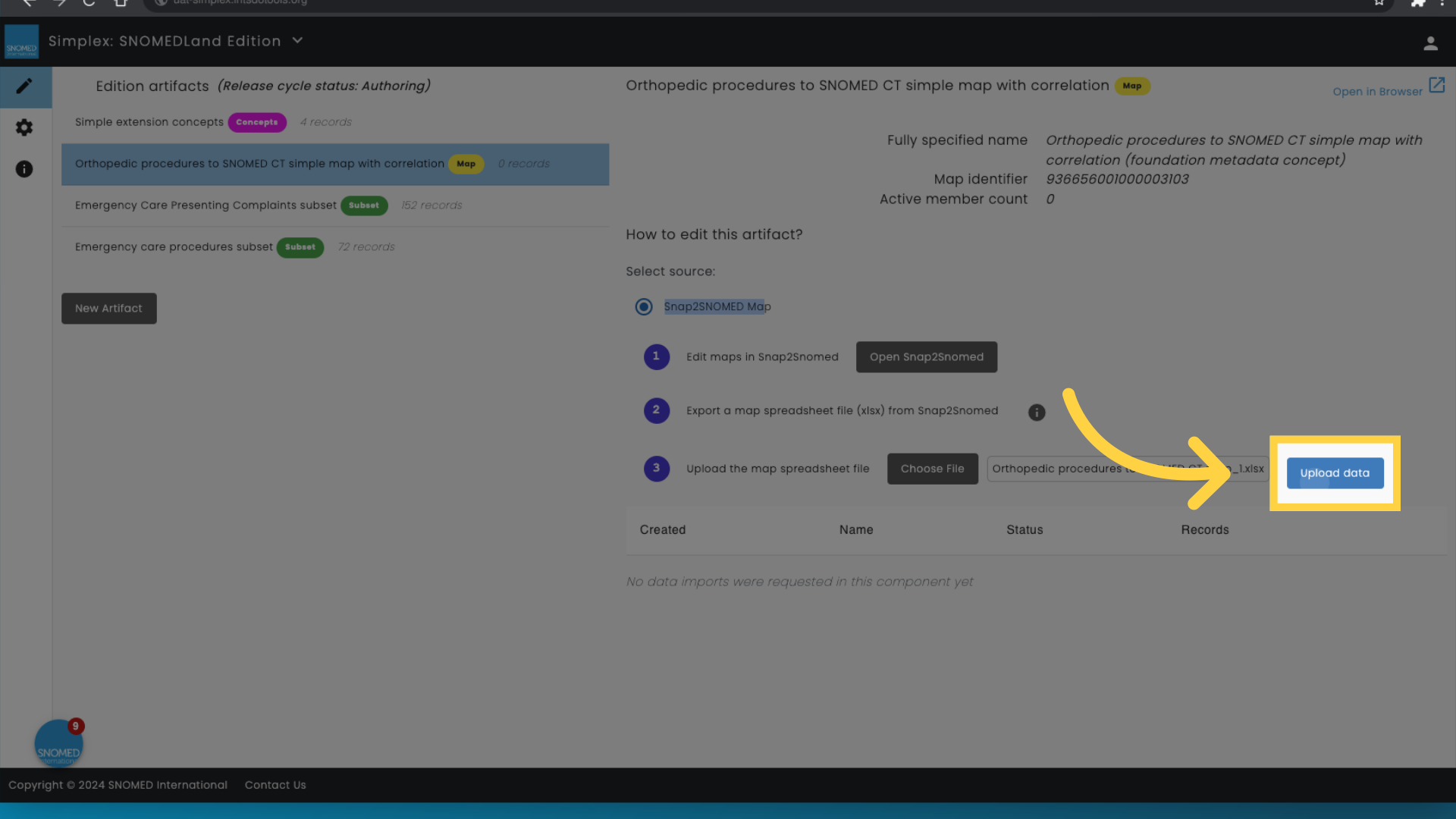Click the Choose File button
This screenshot has width=1456, height=819.
933,469
